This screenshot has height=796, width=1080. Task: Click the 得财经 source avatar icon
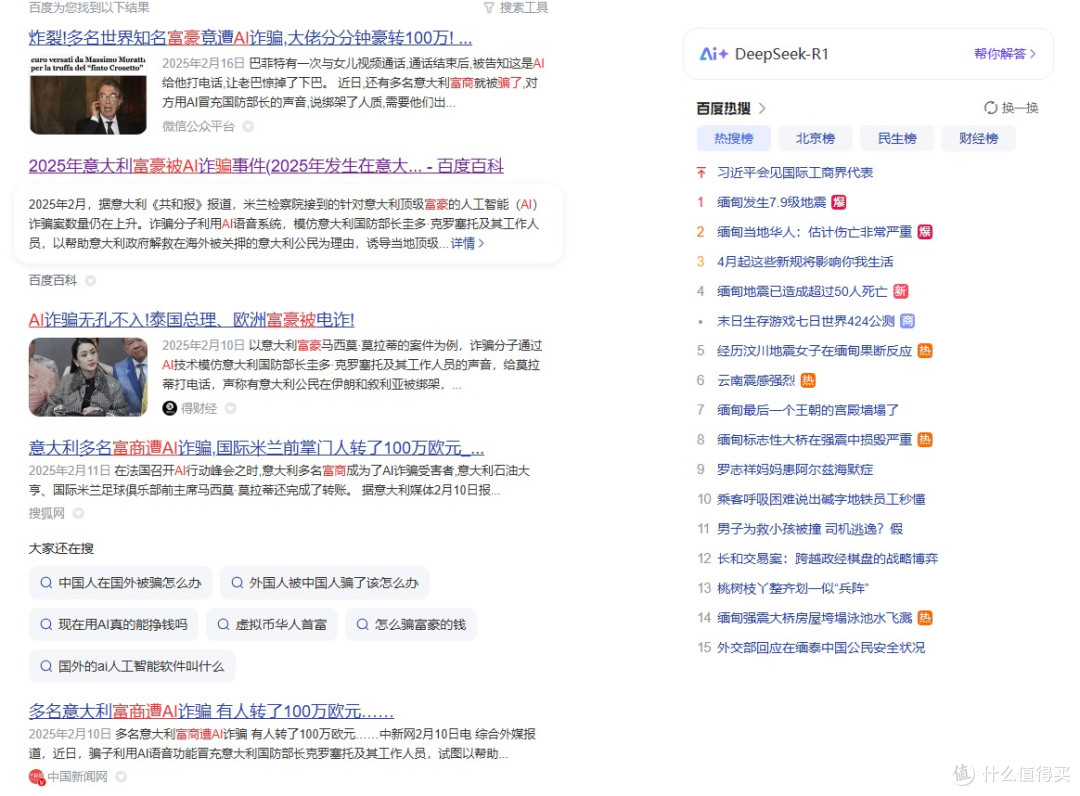click(169, 408)
